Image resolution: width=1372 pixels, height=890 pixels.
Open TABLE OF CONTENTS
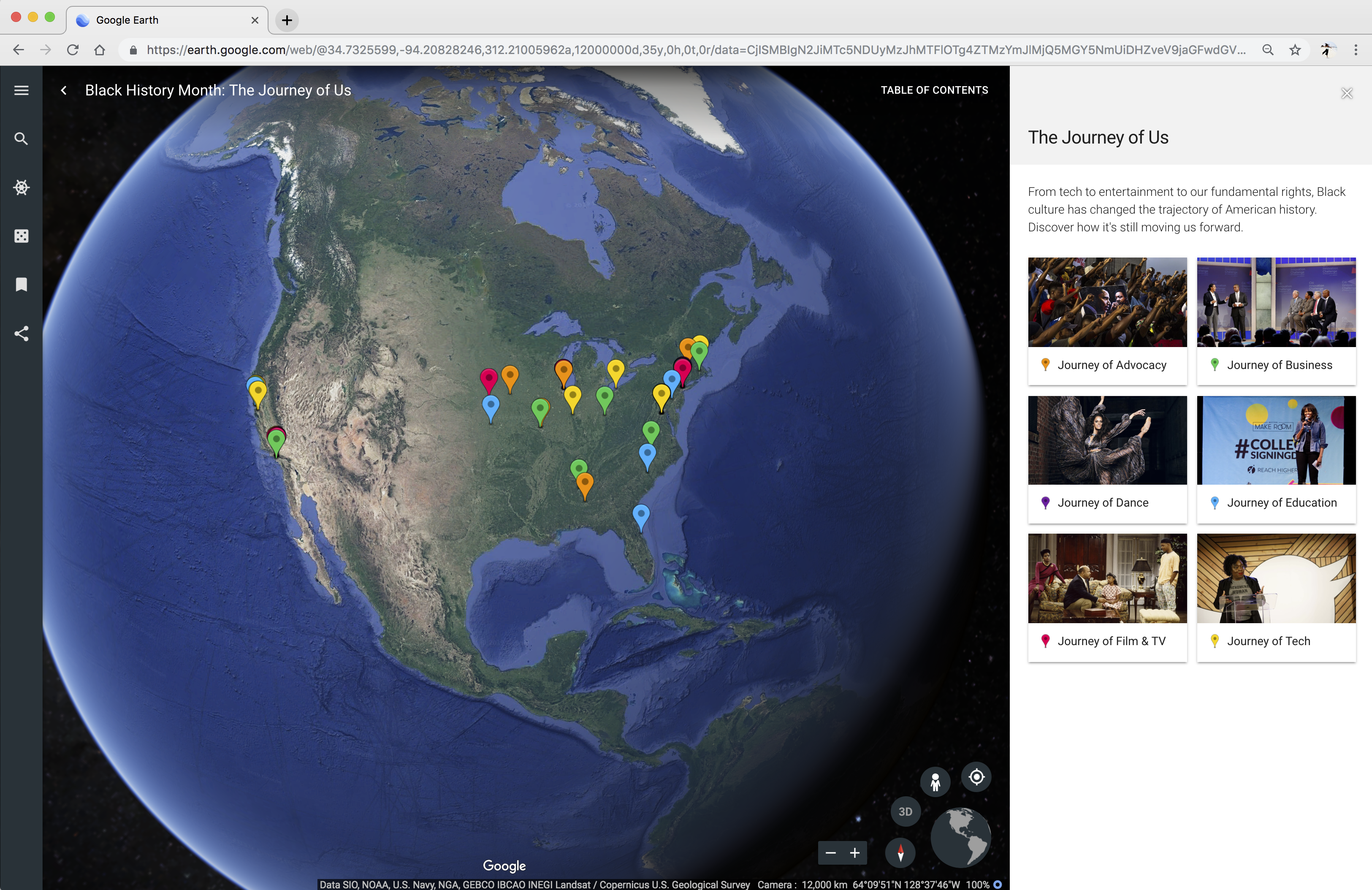tap(934, 90)
